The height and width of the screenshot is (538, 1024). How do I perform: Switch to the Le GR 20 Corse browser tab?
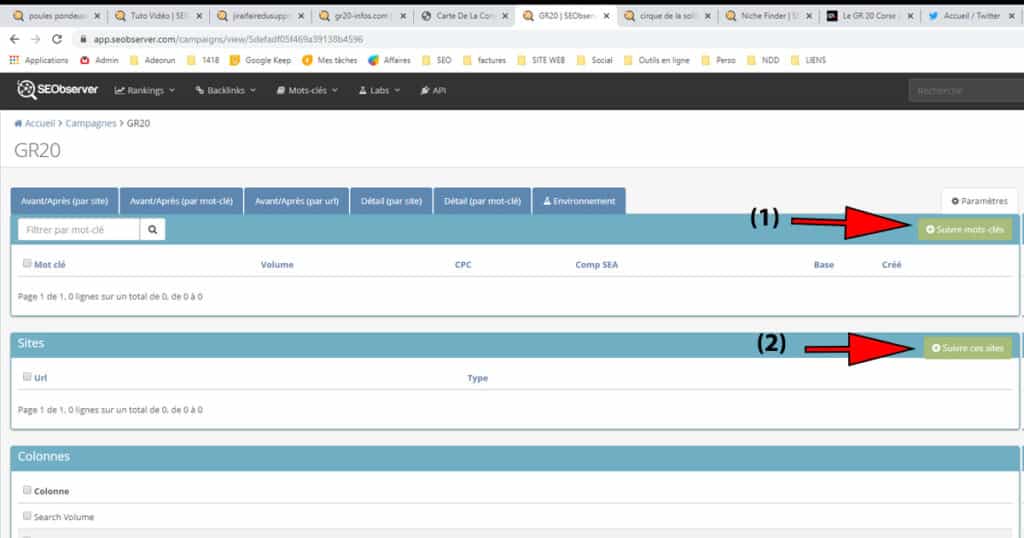click(869, 16)
